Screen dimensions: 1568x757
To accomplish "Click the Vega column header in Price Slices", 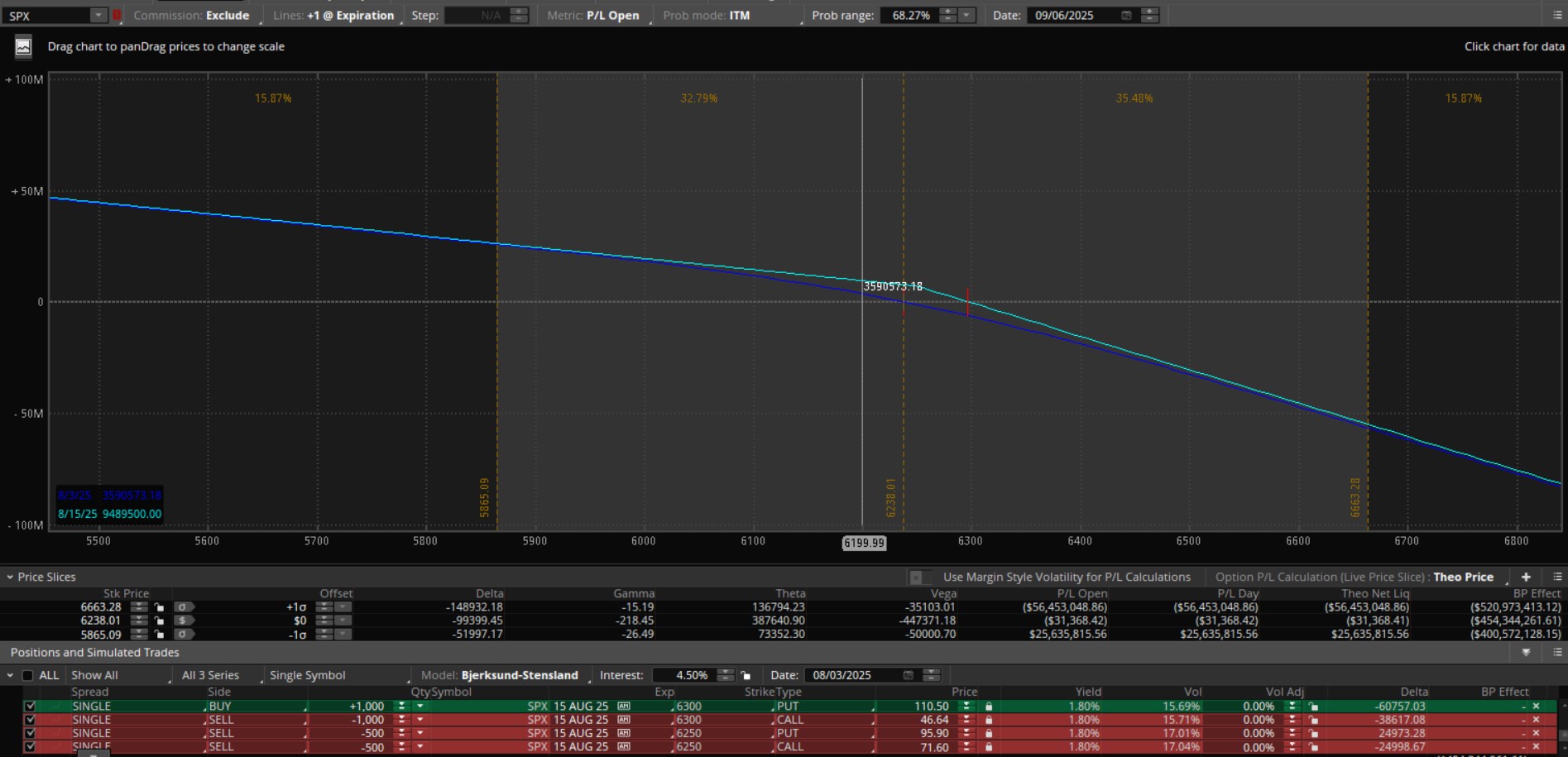I will coord(943,593).
